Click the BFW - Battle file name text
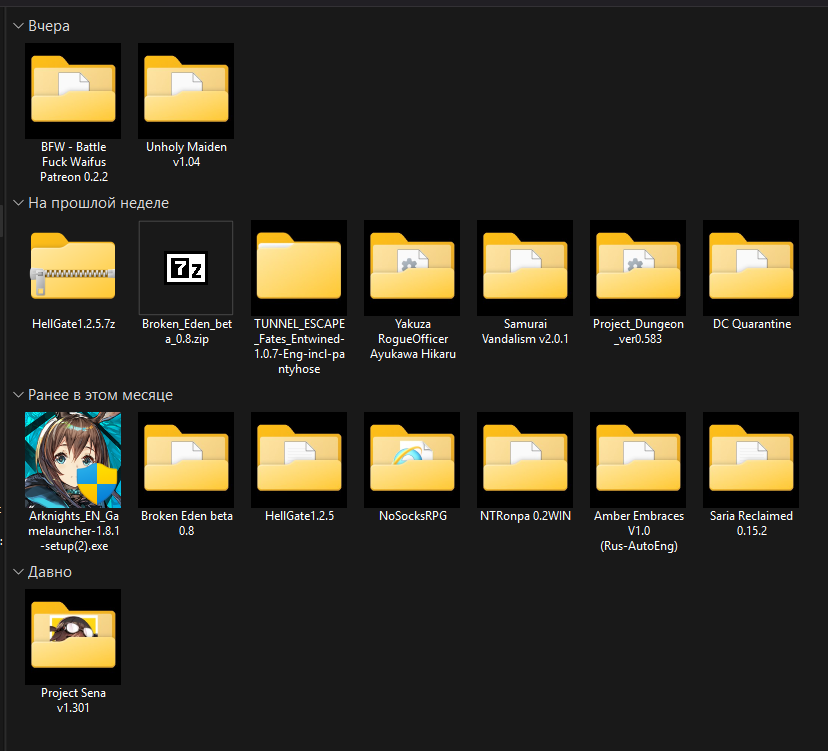 coord(73,162)
